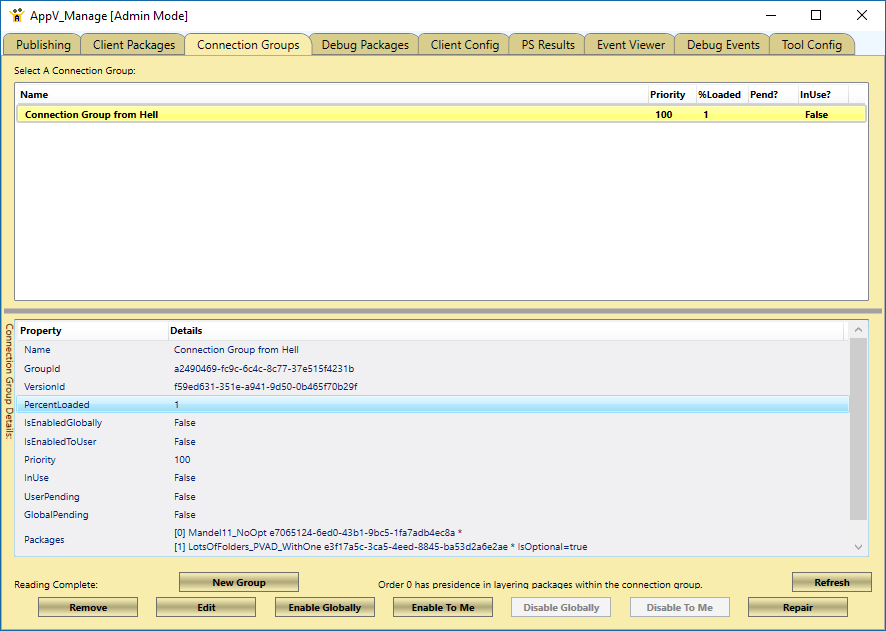Sort list by Name column header
This screenshot has width=886, height=631.
[332, 94]
